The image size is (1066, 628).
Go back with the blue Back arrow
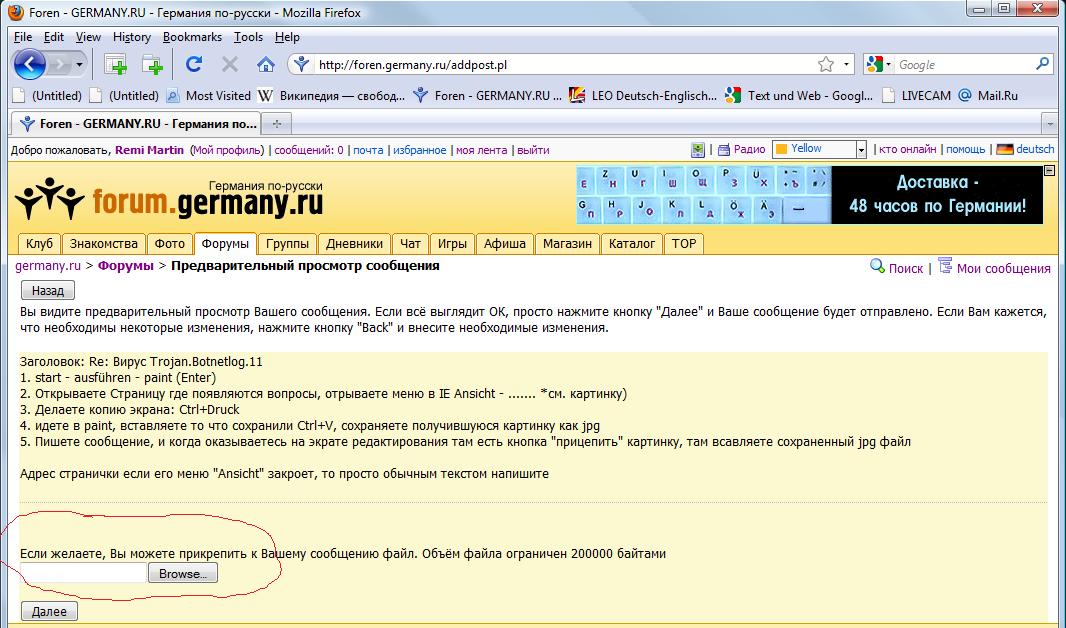[x=29, y=65]
